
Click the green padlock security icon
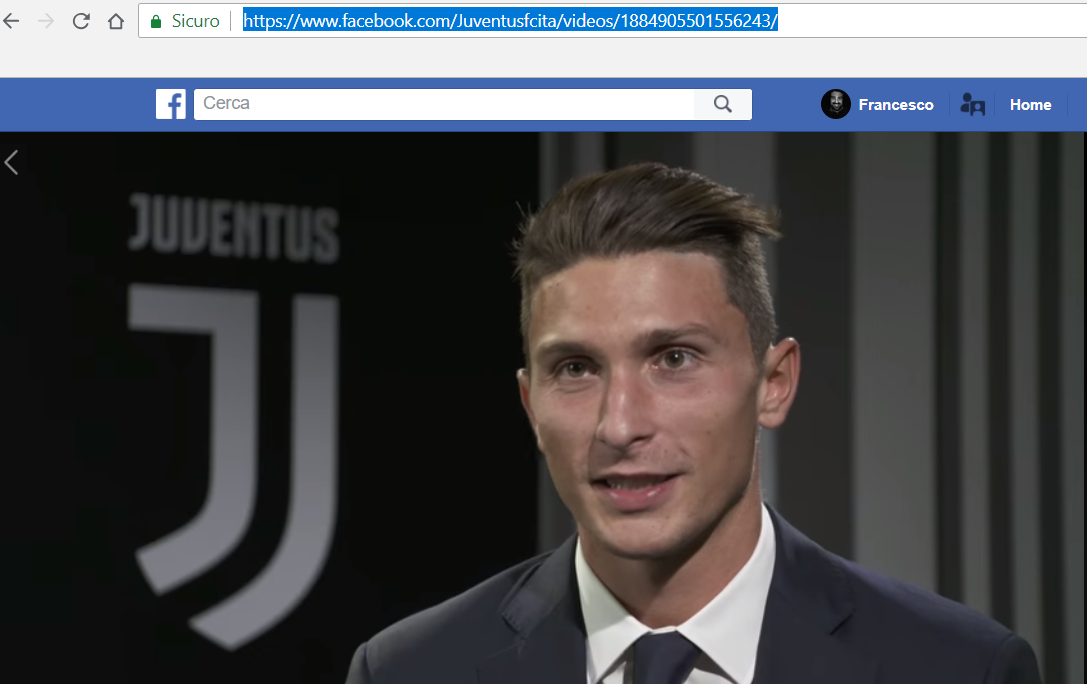[155, 21]
